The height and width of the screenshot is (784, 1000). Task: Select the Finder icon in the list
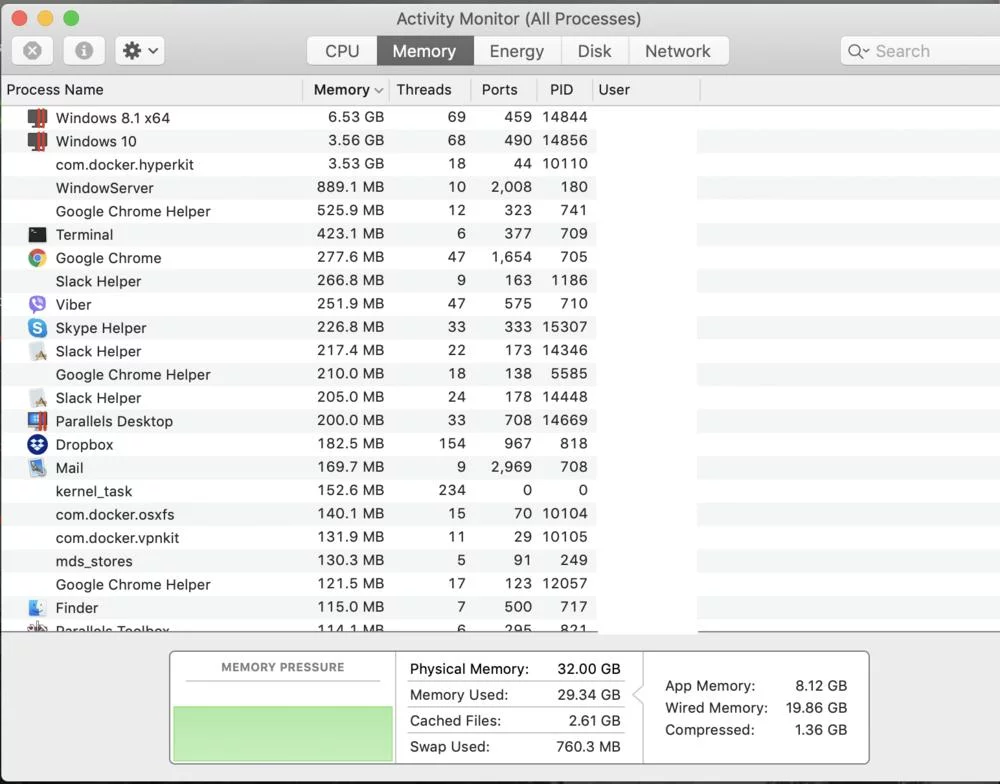click(37, 607)
